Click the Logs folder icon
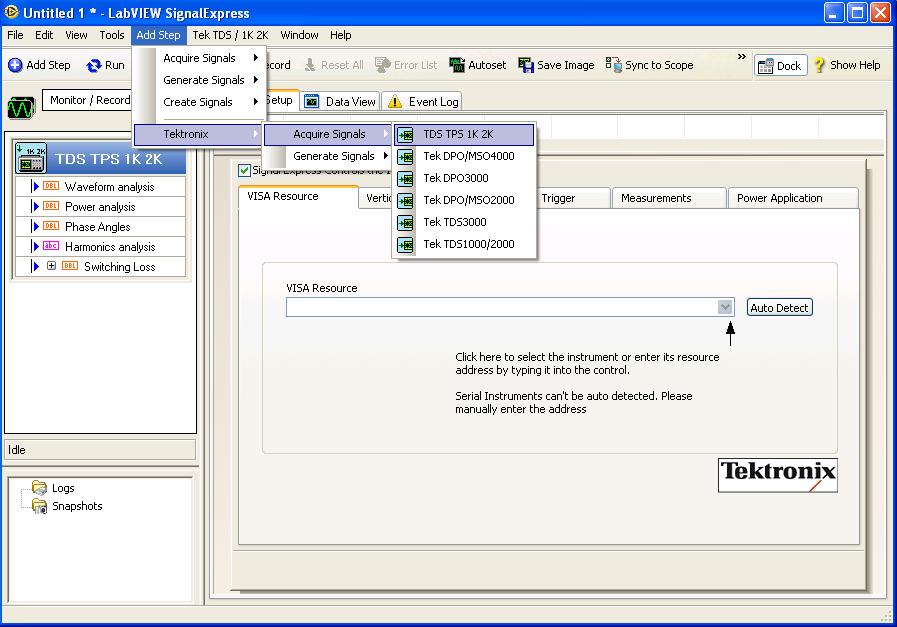This screenshot has height=627, width=897. [x=39, y=487]
